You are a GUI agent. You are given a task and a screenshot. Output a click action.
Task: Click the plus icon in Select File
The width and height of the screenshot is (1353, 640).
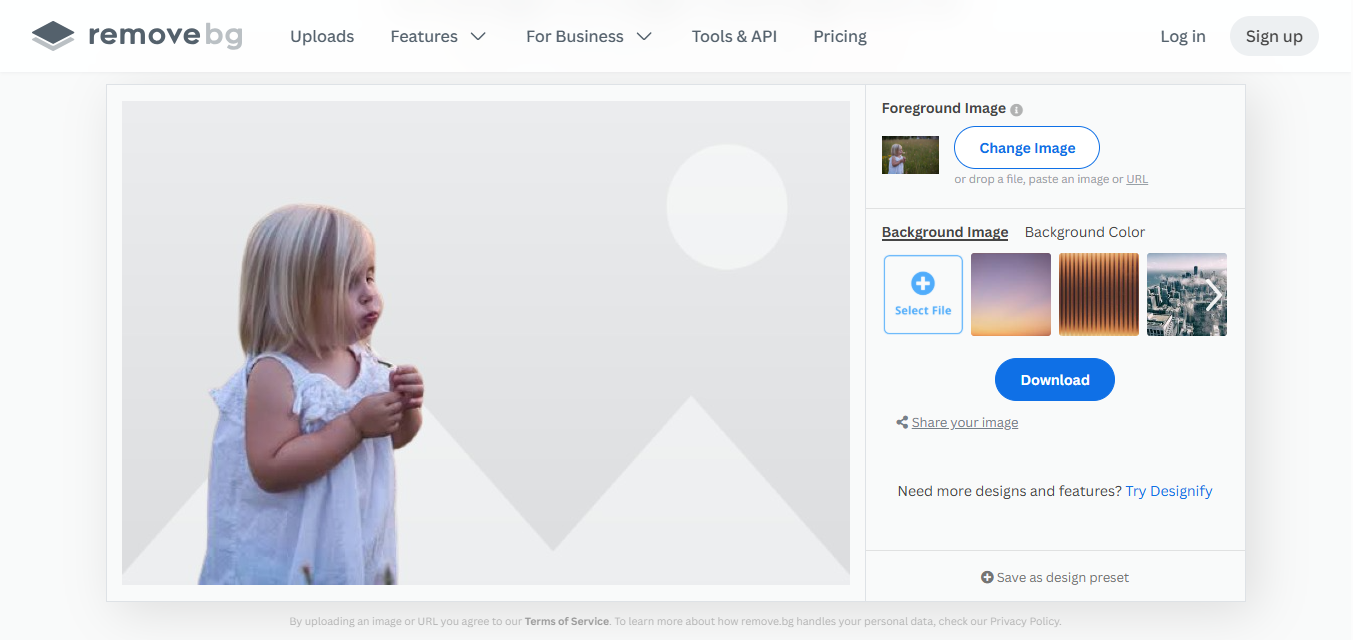click(923, 283)
